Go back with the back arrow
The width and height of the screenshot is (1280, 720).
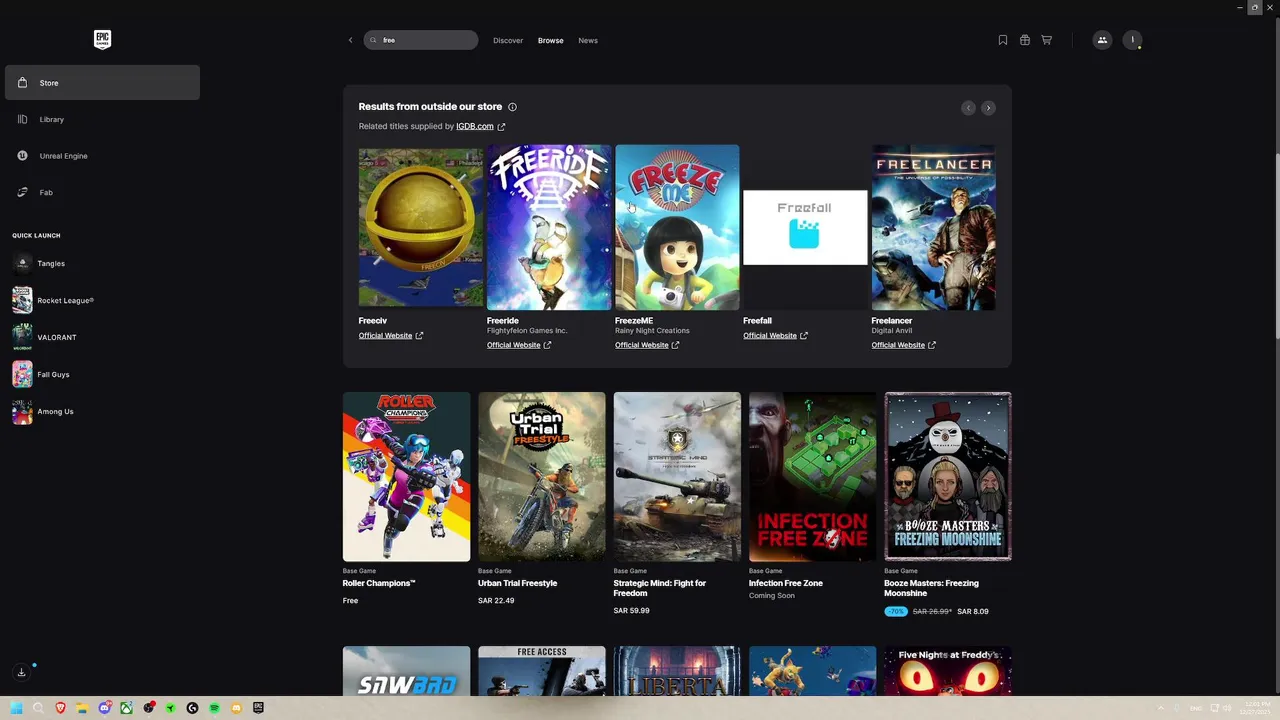click(x=350, y=40)
